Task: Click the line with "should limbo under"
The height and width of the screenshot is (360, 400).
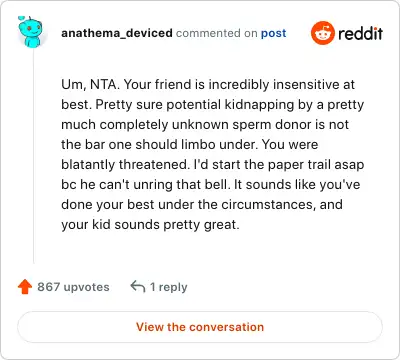Action: click(189, 144)
